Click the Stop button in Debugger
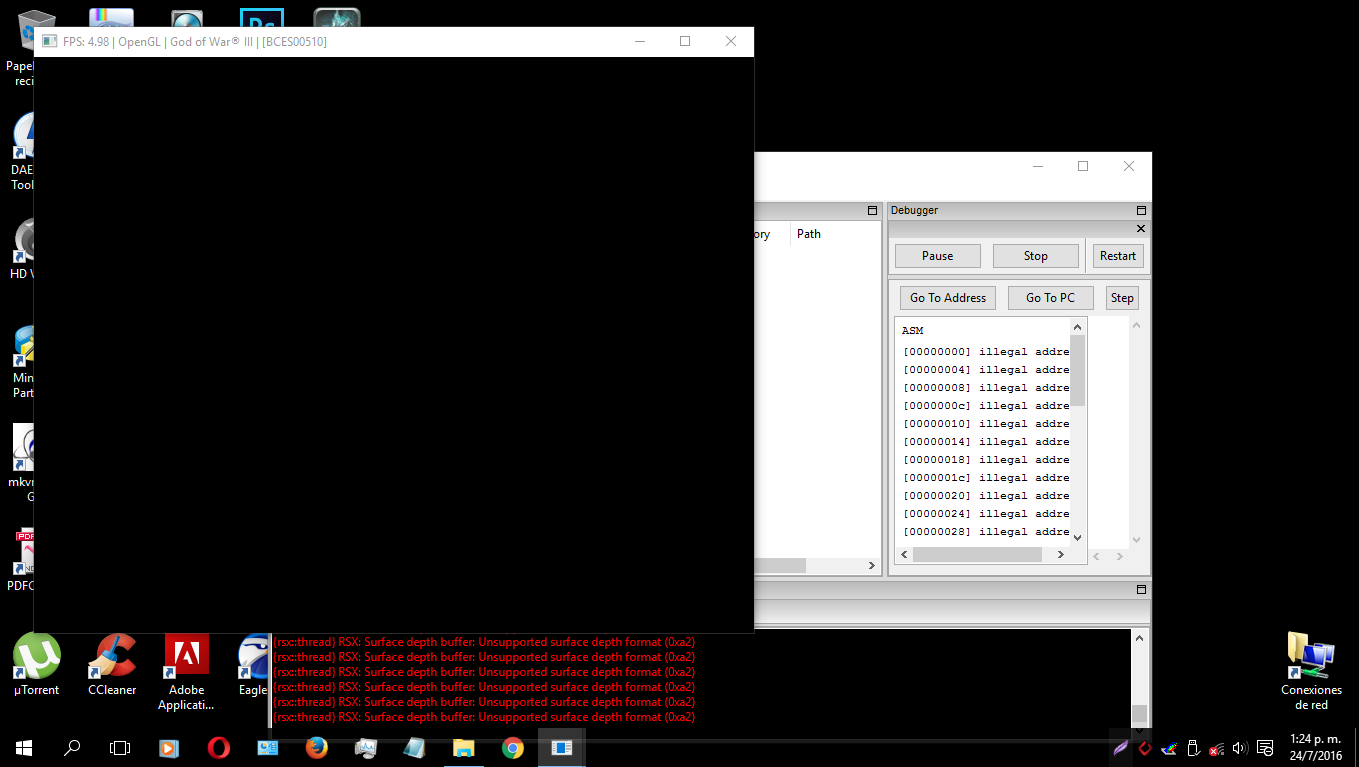The width and height of the screenshot is (1359, 767). point(1035,256)
